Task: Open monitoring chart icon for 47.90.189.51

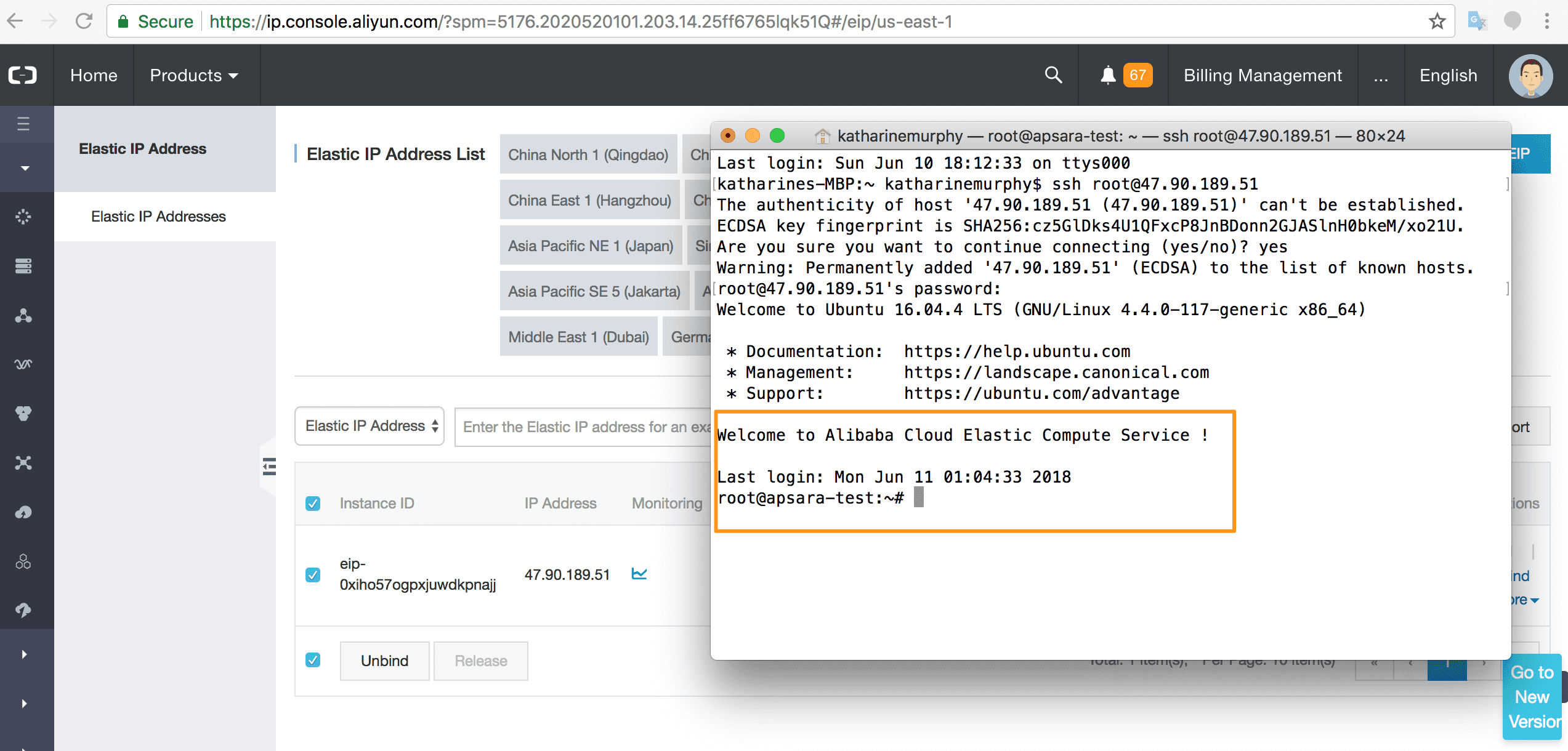Action: 639,574
